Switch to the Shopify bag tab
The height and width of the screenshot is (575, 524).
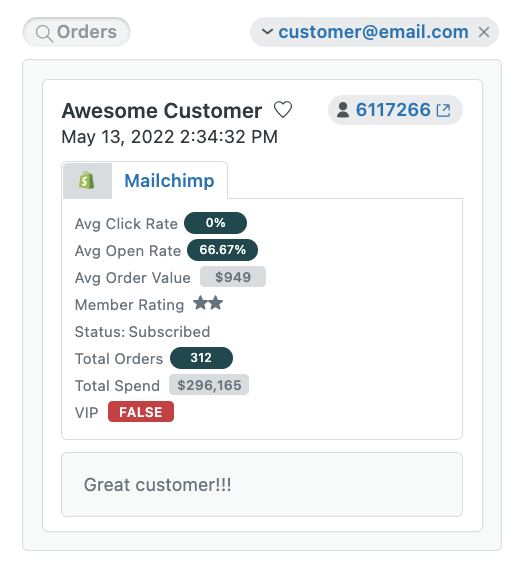pos(87,181)
